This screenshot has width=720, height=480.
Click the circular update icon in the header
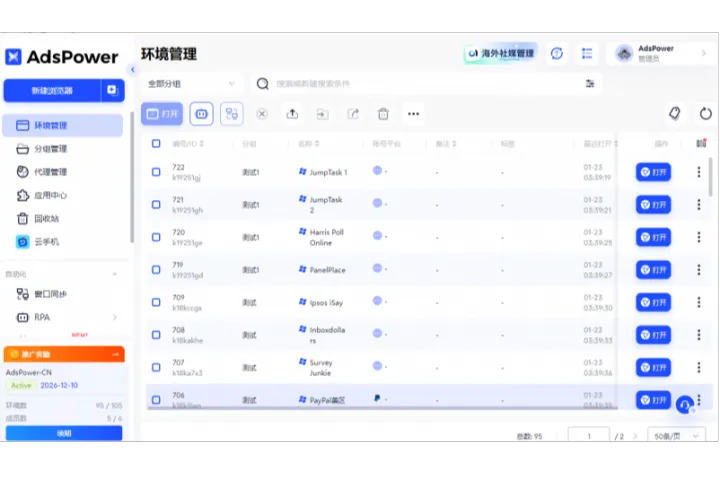click(x=557, y=54)
